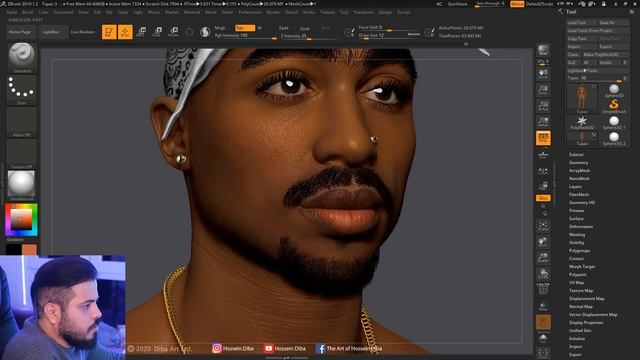
Task: Click the Live Boolean button
Action: 82,32
